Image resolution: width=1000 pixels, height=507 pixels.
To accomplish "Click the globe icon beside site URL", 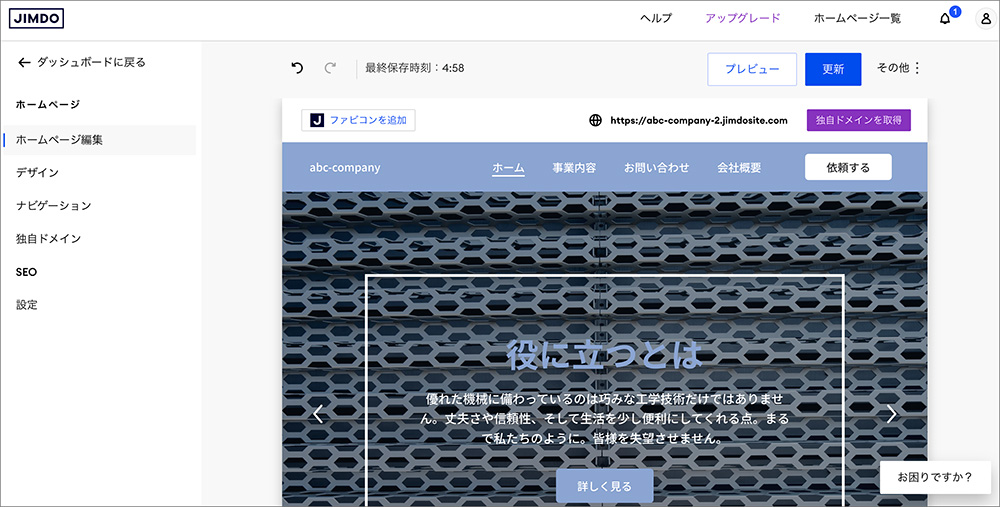I will tap(595, 120).
